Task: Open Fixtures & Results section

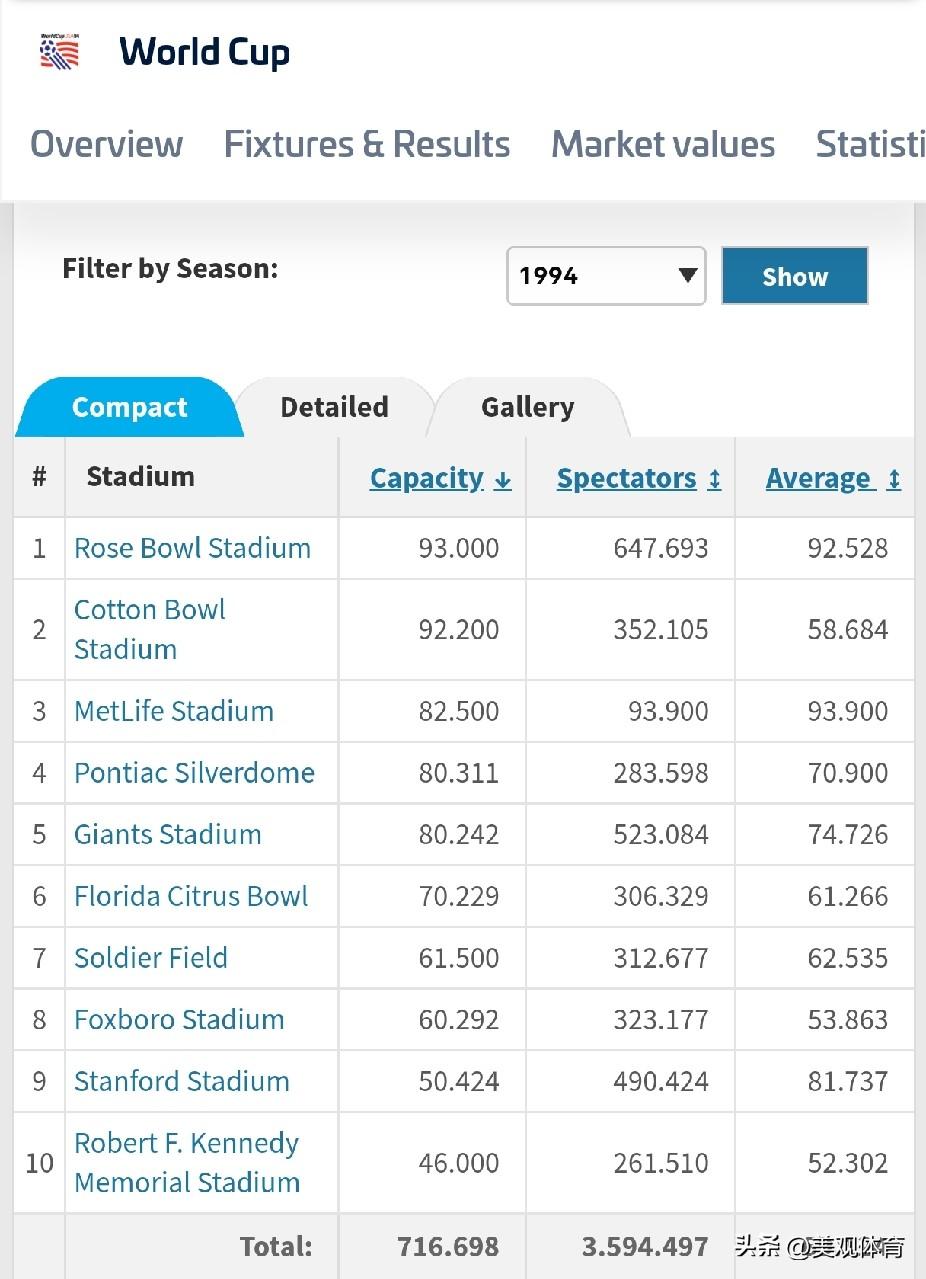Action: (367, 144)
